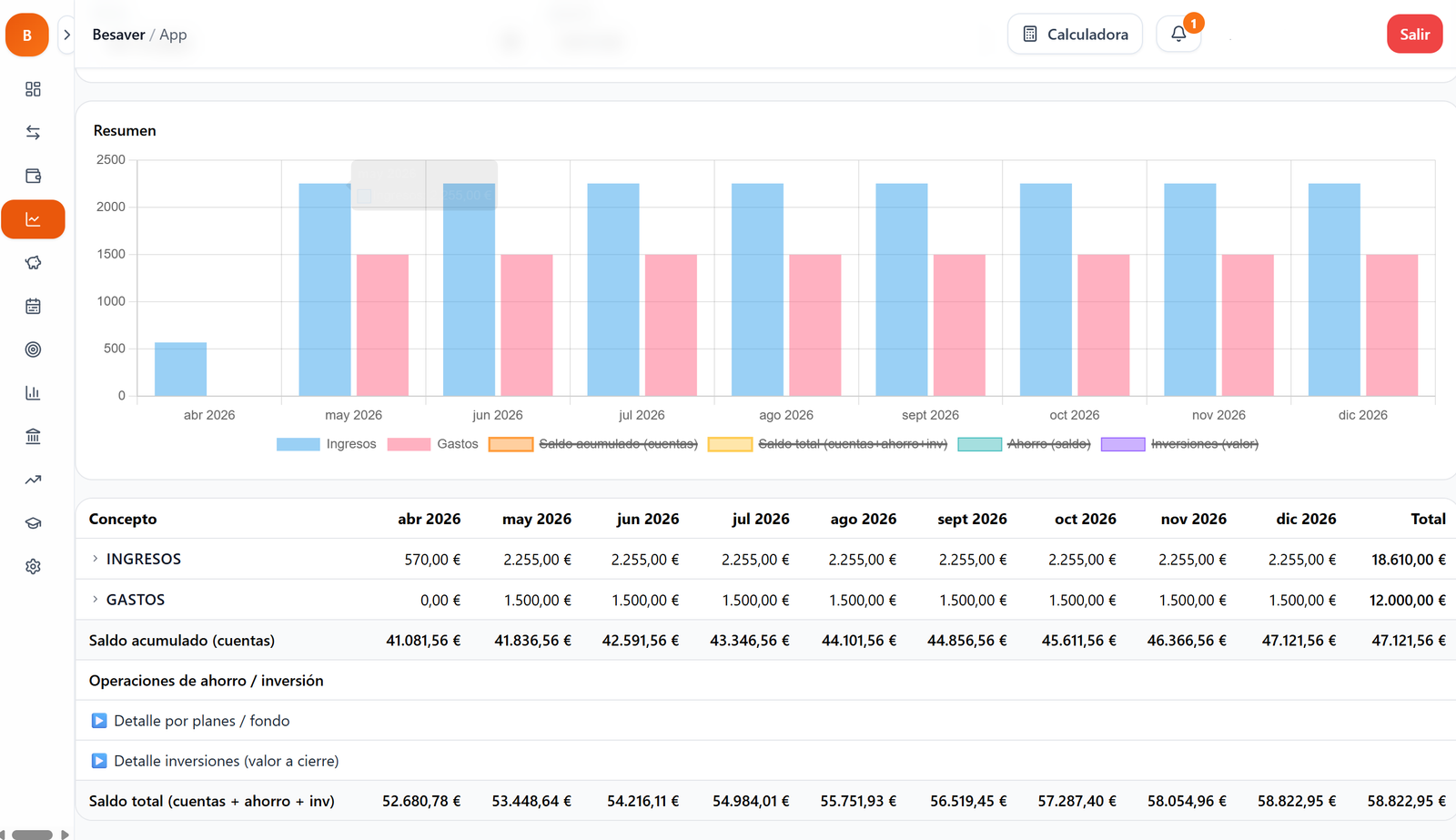The image size is (1456, 840).
Task: Click the dic 2026 Ingresos bar
Action: tap(1334, 289)
